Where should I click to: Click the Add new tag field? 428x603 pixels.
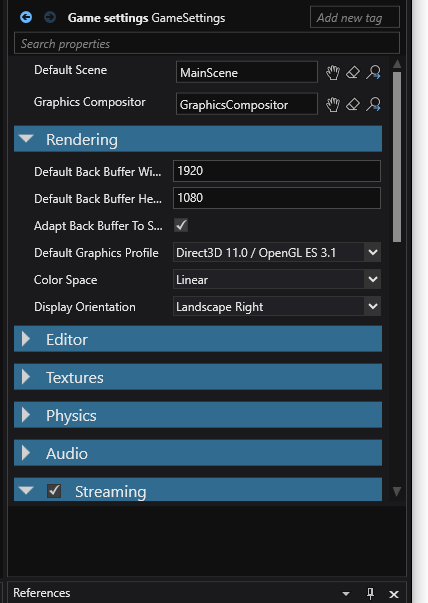point(355,17)
